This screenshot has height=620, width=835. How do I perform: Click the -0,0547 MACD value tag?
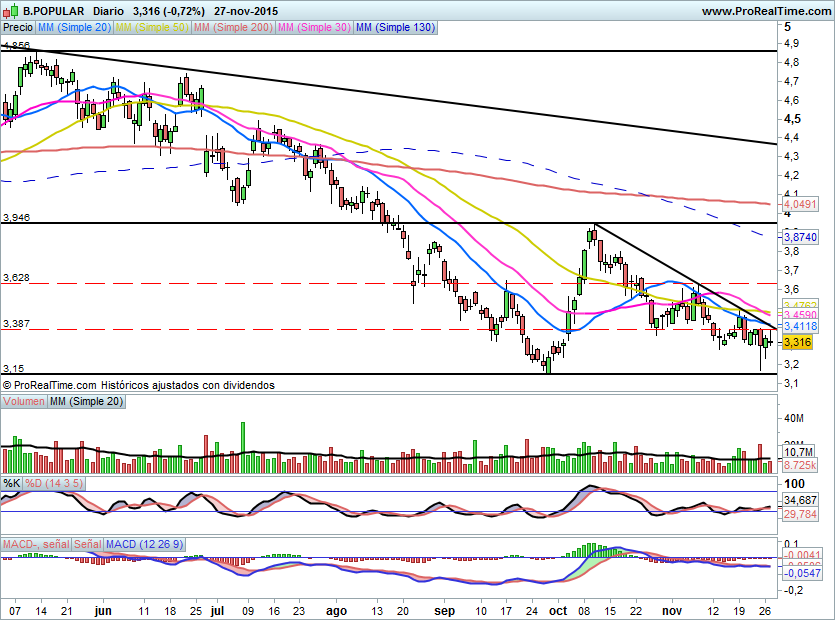point(801,573)
